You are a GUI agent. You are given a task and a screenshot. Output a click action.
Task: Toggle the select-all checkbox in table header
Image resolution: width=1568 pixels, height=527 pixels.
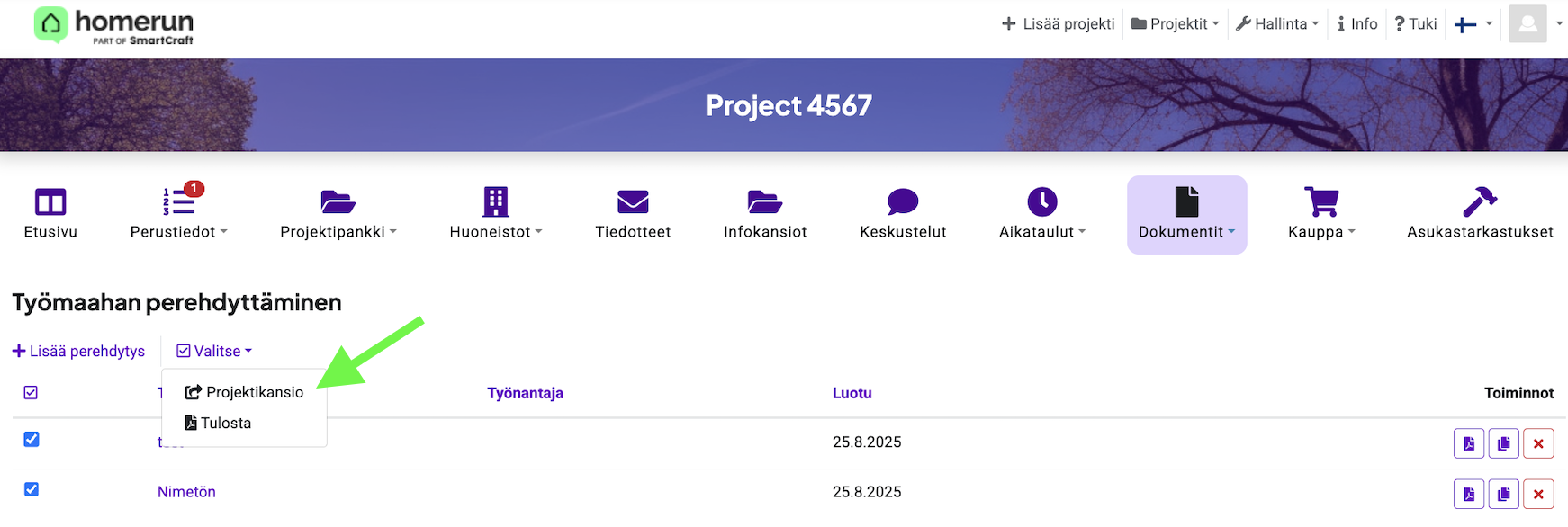pos(31,393)
